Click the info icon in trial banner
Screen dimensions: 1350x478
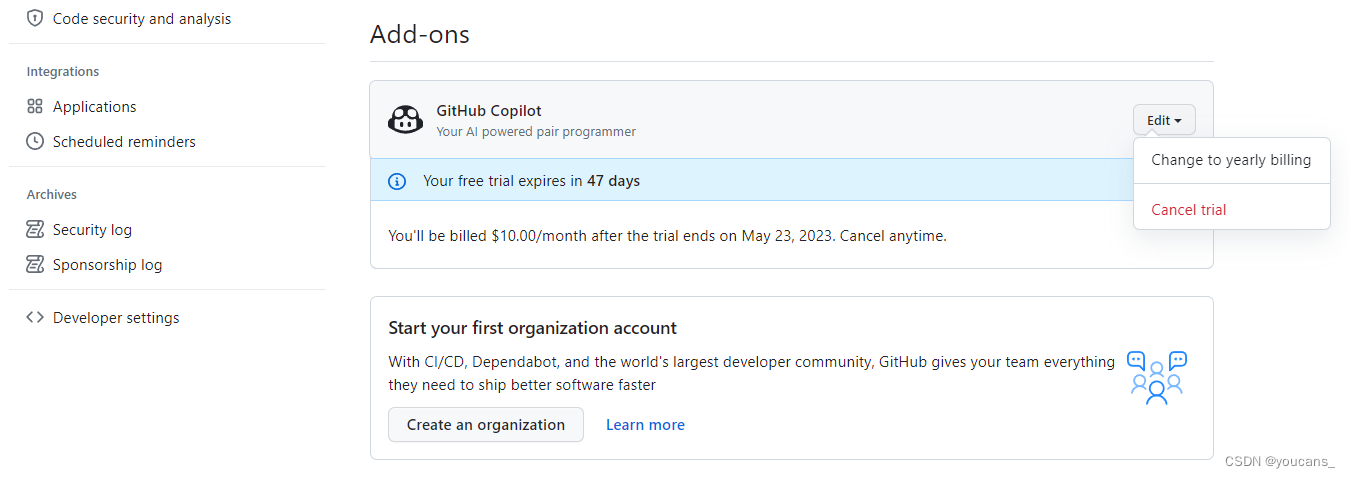click(397, 181)
